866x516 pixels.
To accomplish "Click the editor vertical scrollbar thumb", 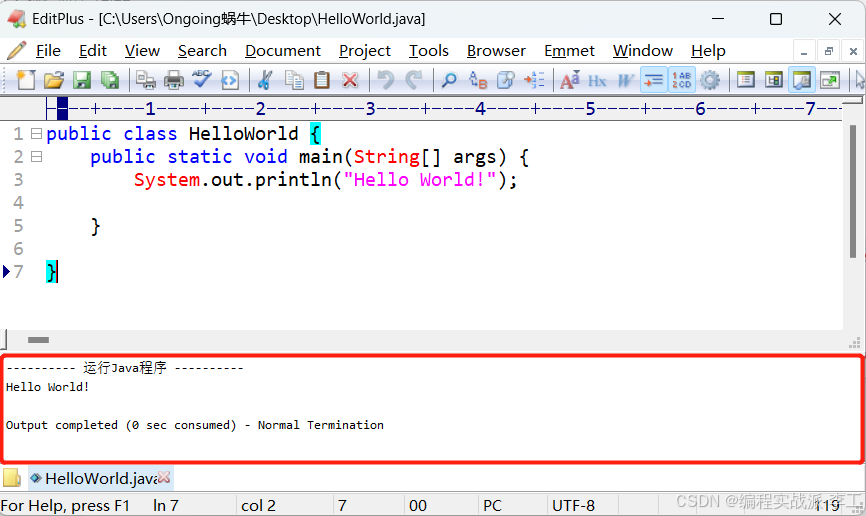I will click(x=853, y=191).
